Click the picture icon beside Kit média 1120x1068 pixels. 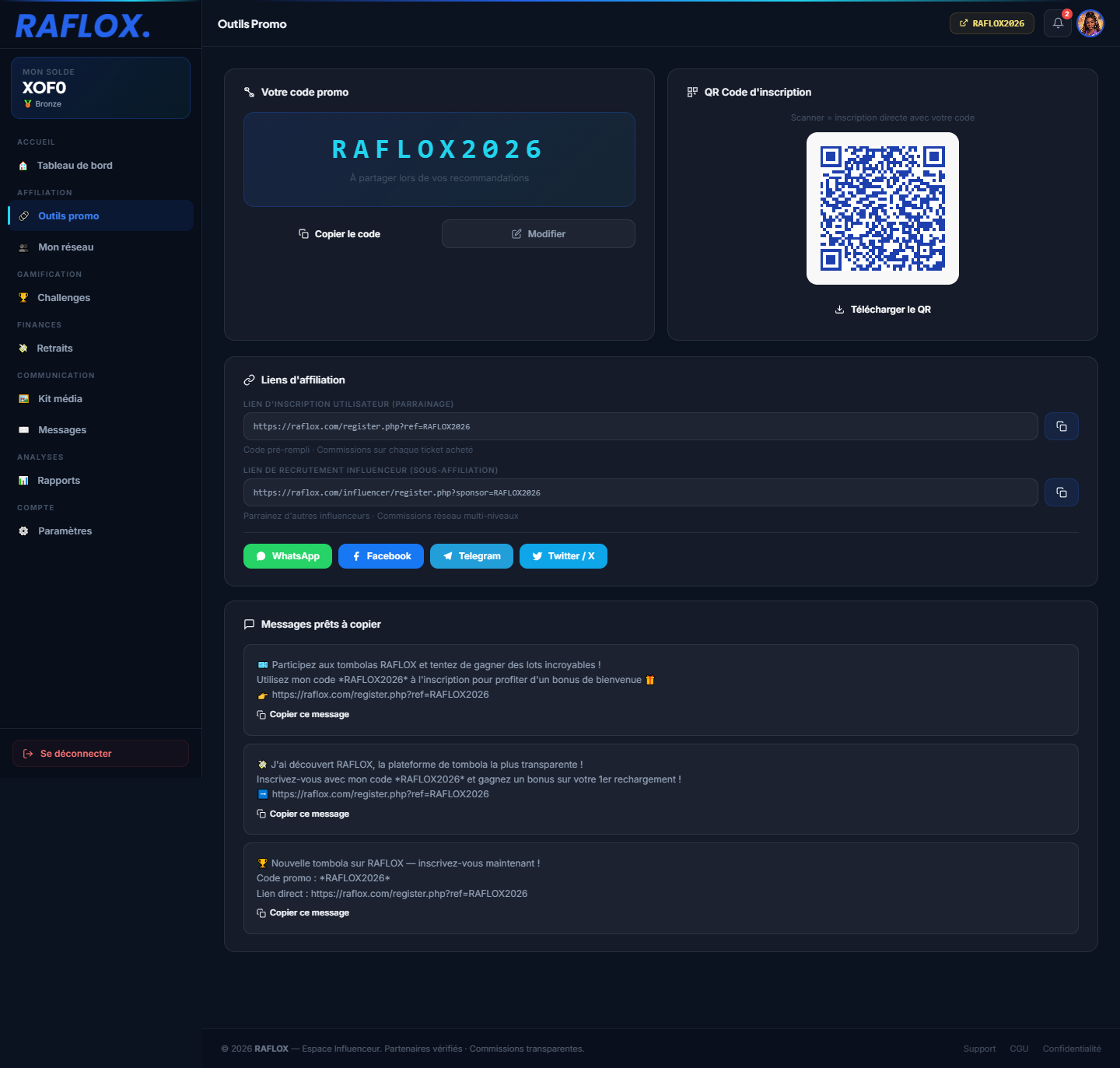coord(23,399)
